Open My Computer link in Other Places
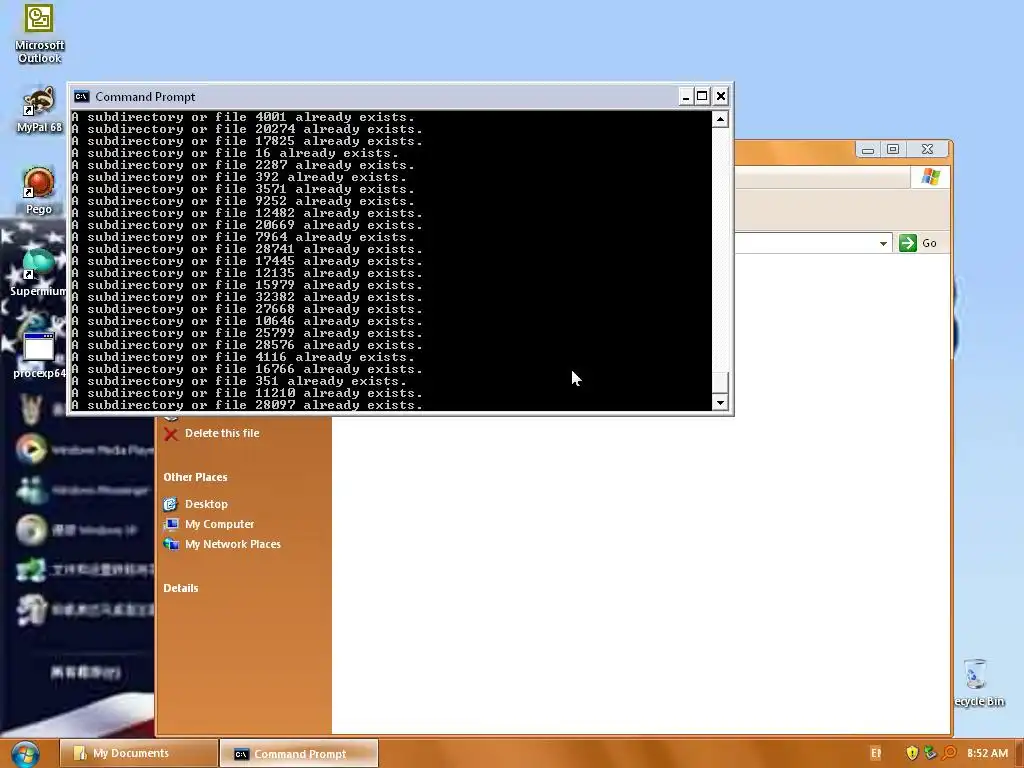This screenshot has width=1024, height=768. 219,524
